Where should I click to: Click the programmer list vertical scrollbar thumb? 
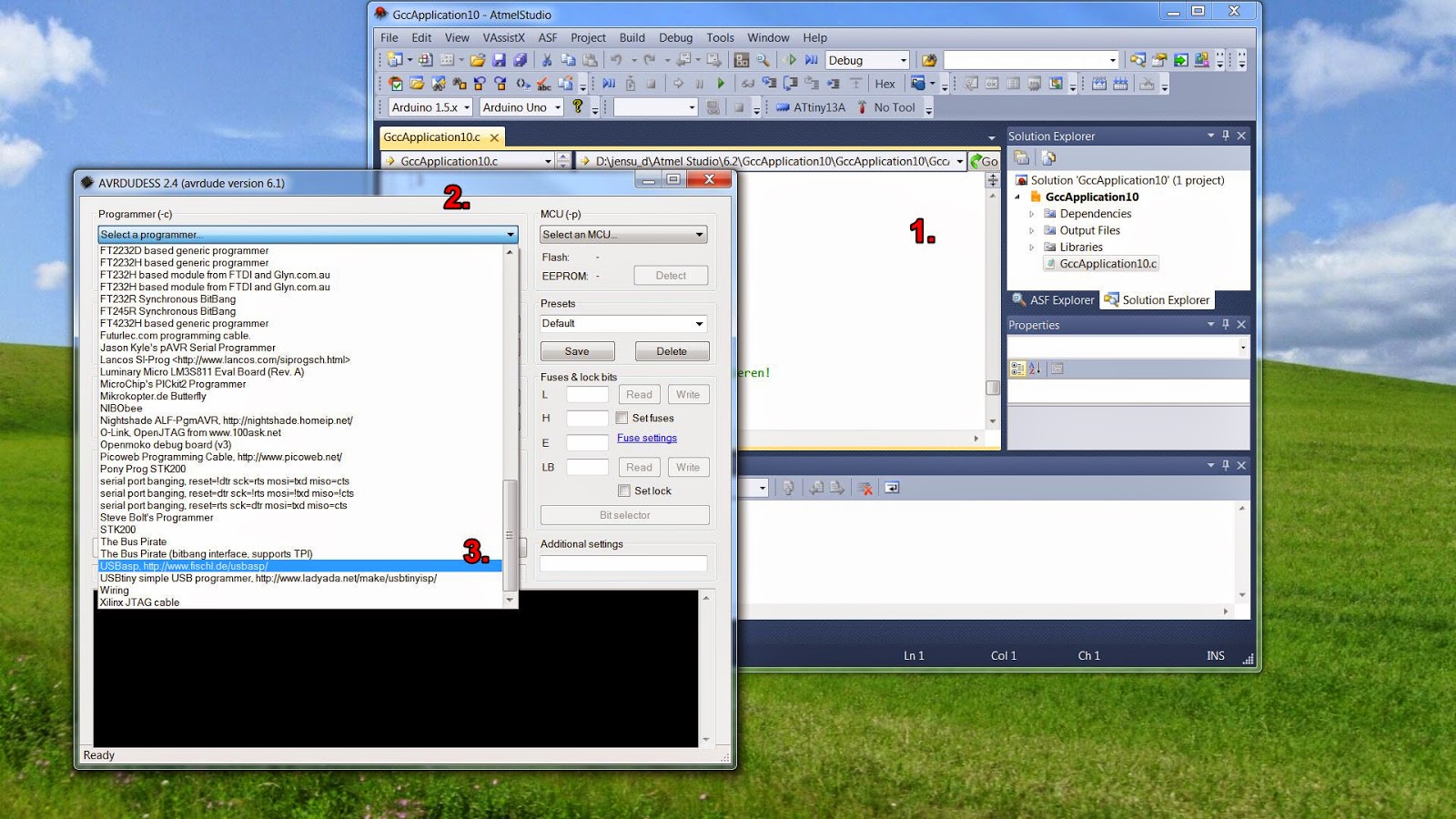click(x=510, y=535)
